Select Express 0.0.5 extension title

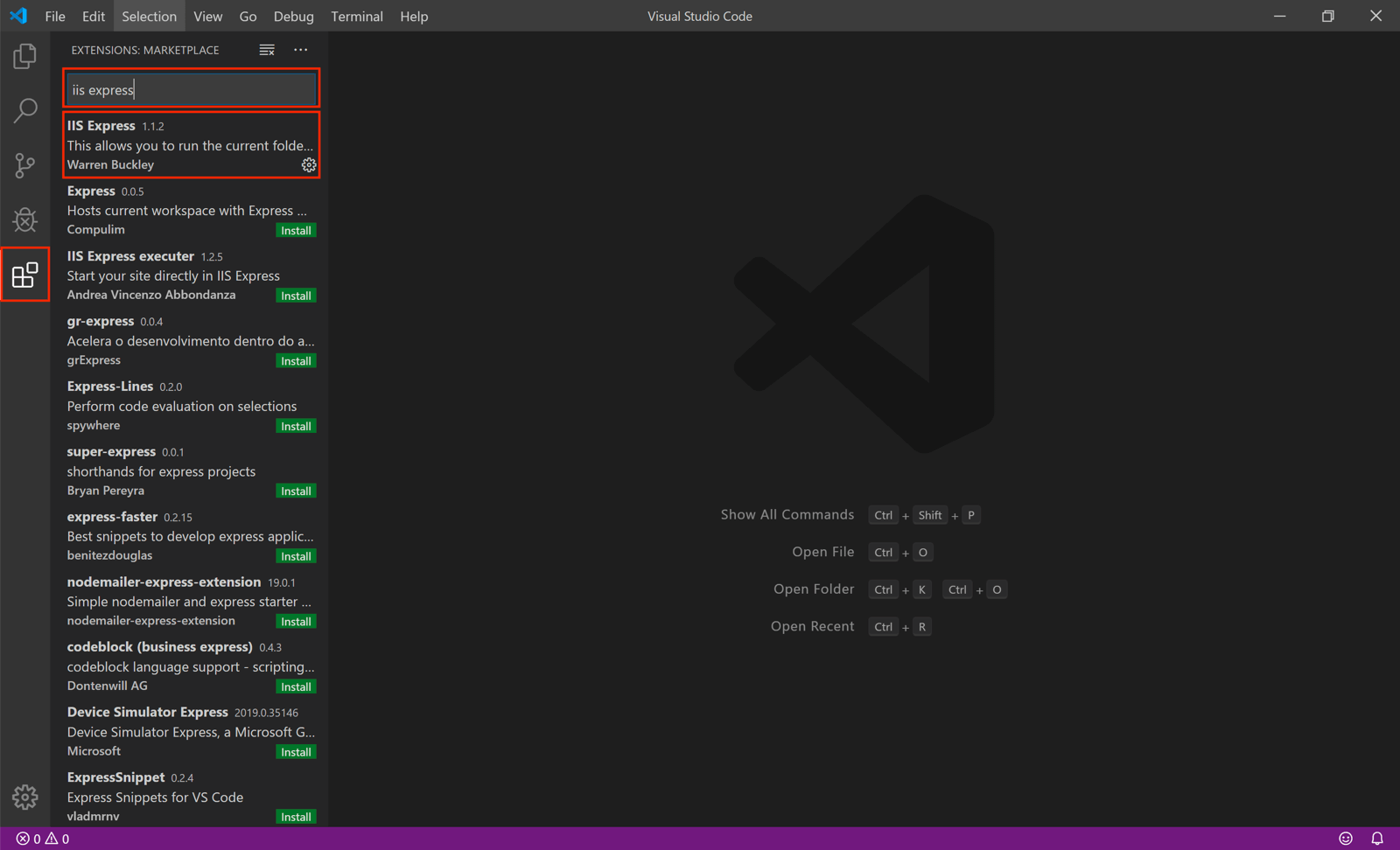[91, 191]
